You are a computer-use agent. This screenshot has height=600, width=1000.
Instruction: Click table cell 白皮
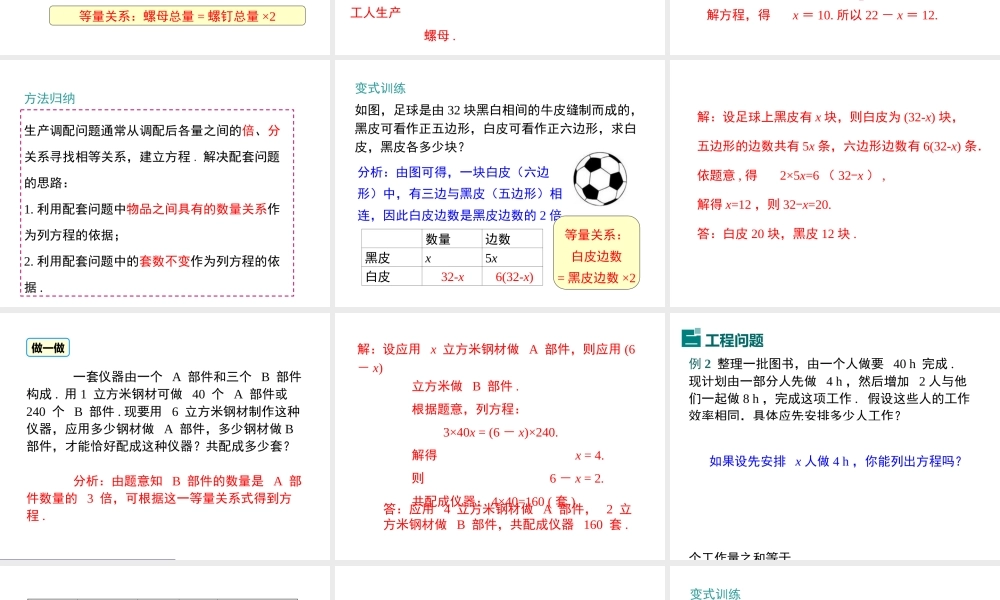coord(391,276)
